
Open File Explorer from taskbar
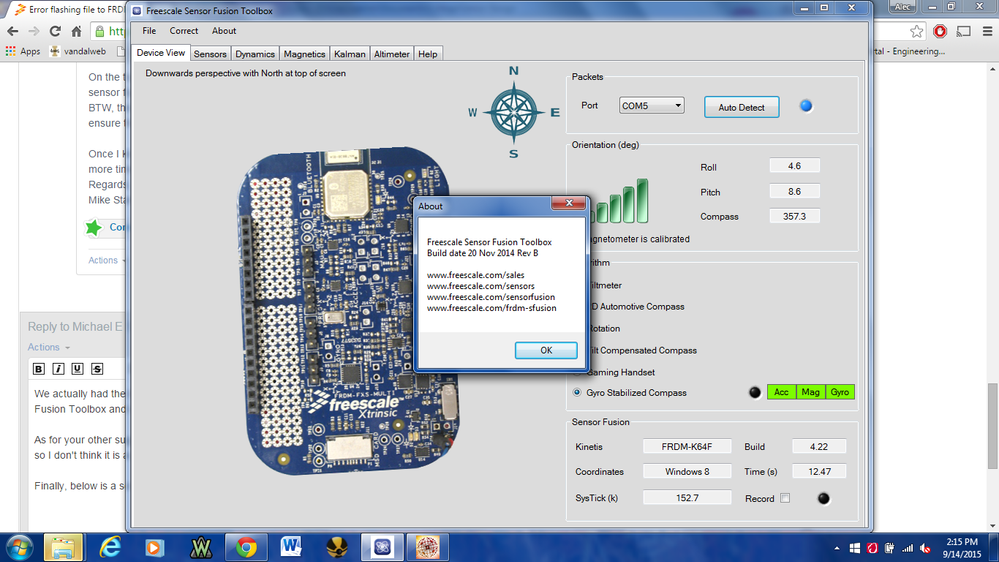(x=63, y=547)
